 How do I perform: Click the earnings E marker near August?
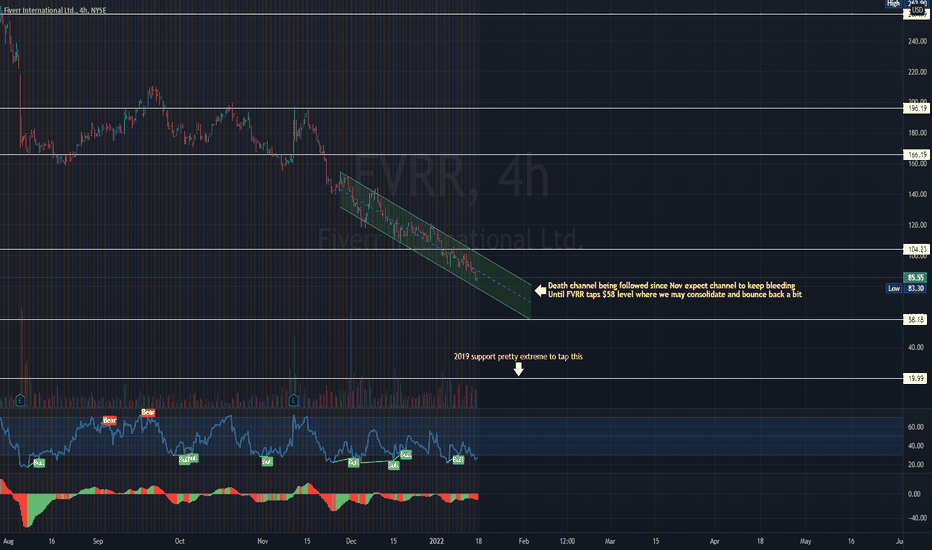pyautogui.click(x=20, y=401)
